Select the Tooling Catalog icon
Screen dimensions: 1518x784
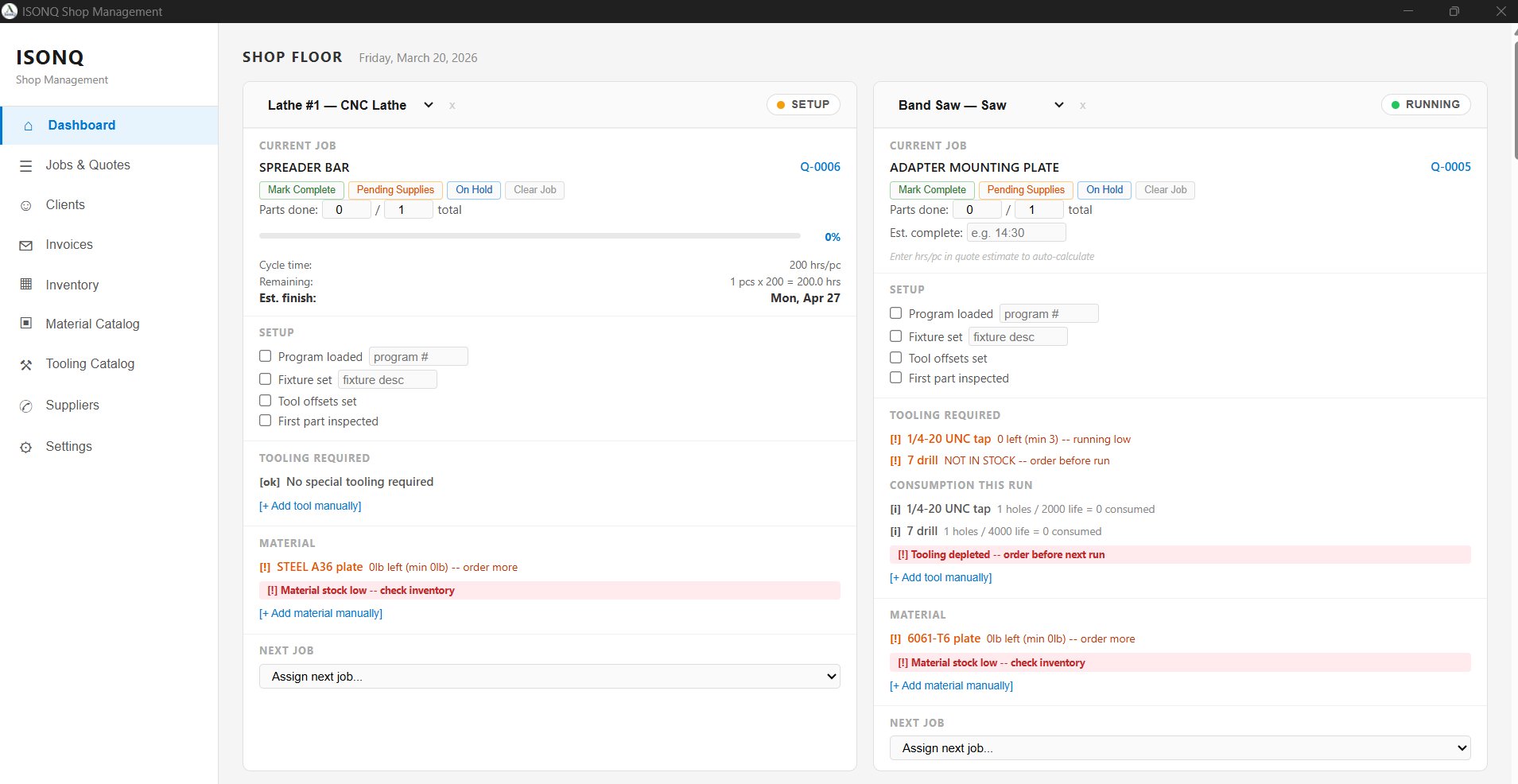26,364
